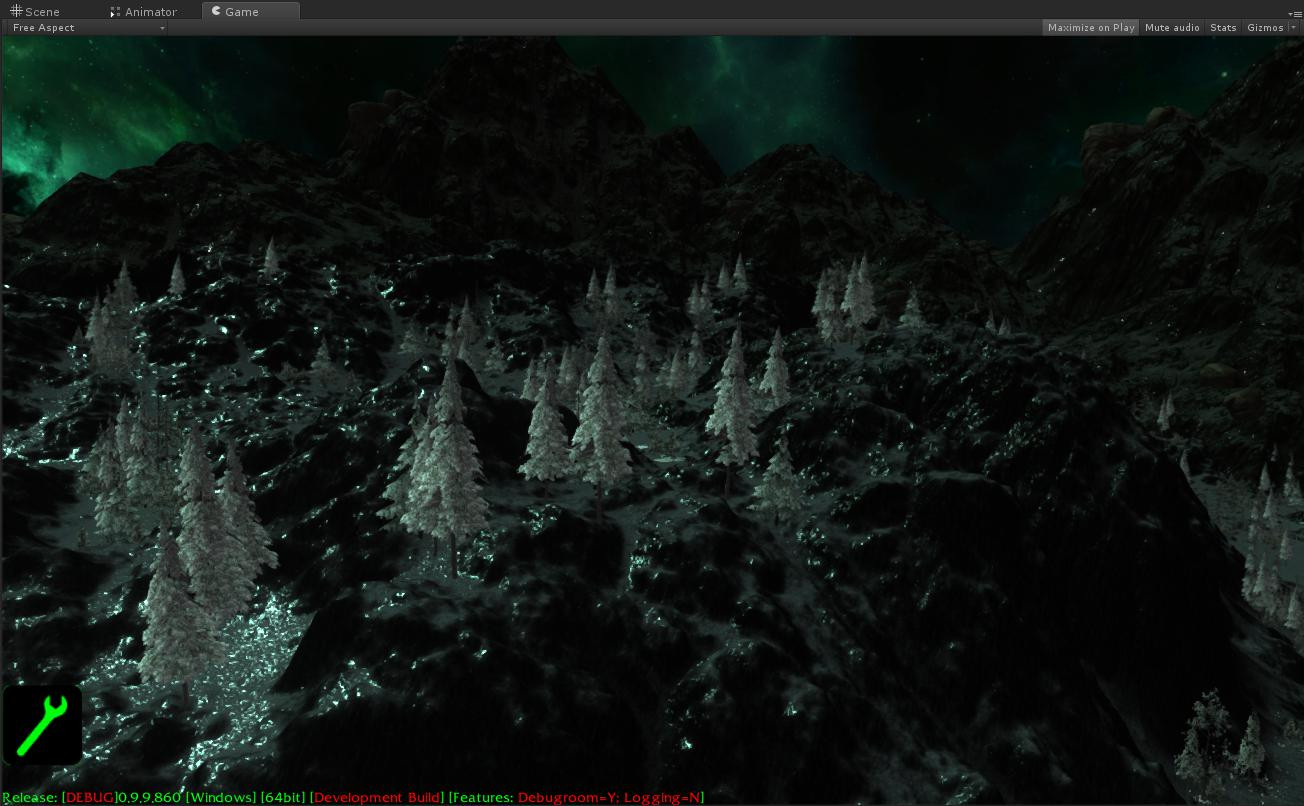Toggle Maximize on Play

1090,28
